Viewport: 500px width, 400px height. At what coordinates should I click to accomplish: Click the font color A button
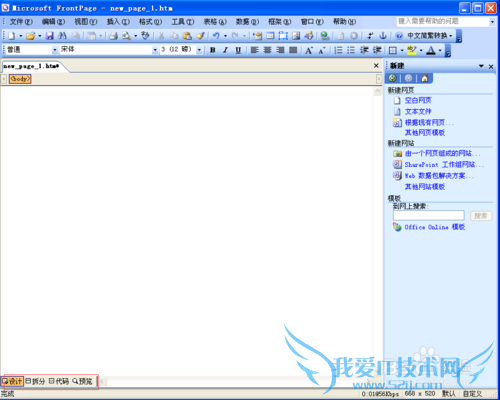coord(431,50)
